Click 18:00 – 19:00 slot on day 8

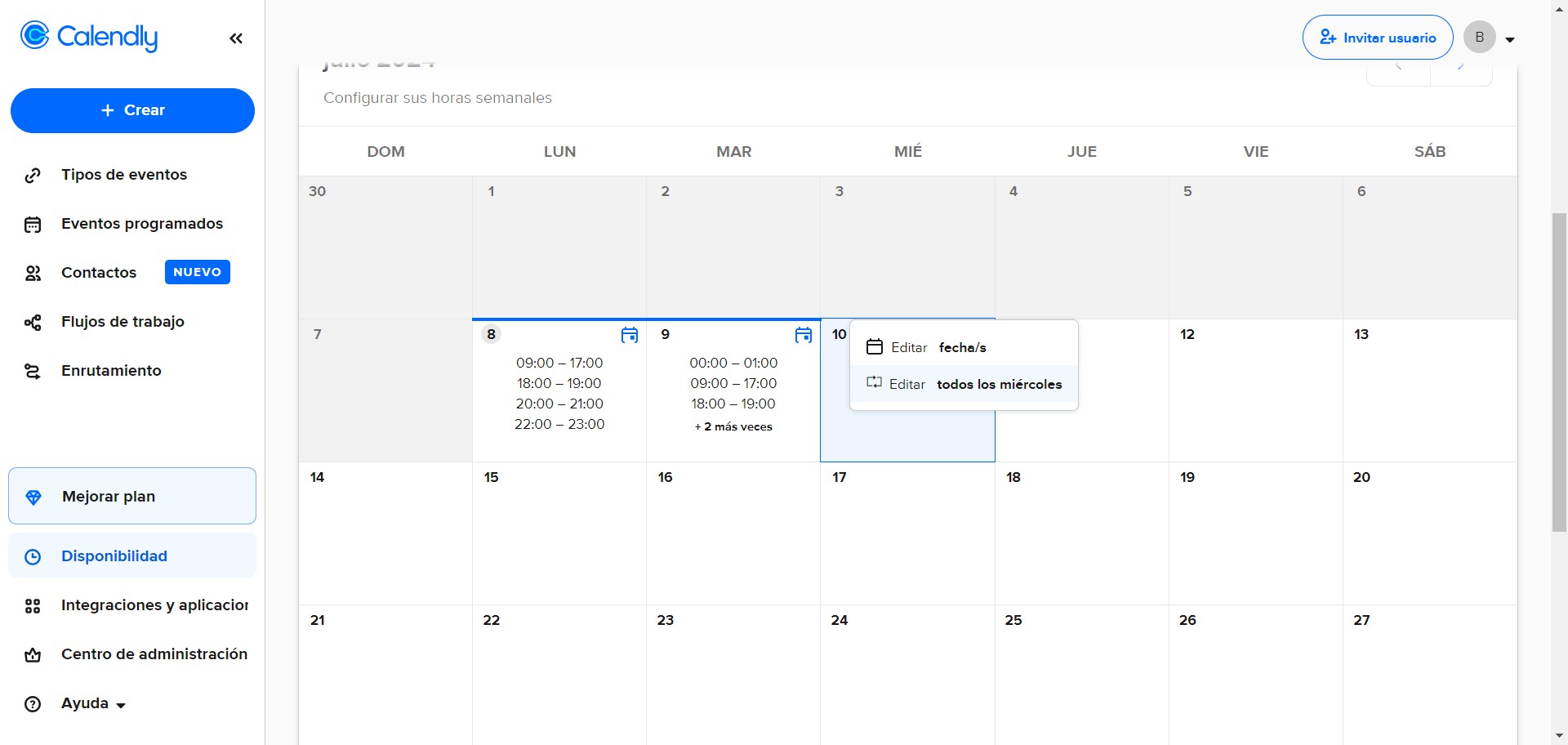[559, 383]
